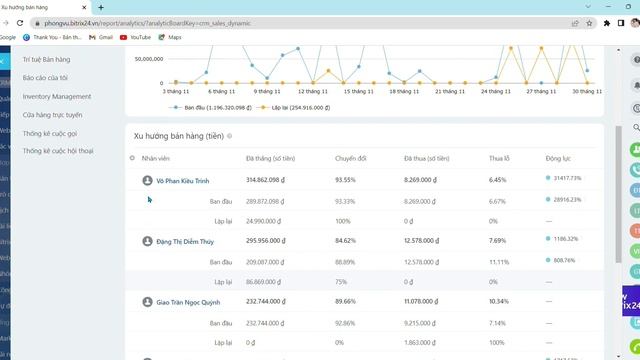This screenshot has width=640, height=360.
Task: Open the Thank You bookmark
Action: pyautogui.click(x=52, y=37)
